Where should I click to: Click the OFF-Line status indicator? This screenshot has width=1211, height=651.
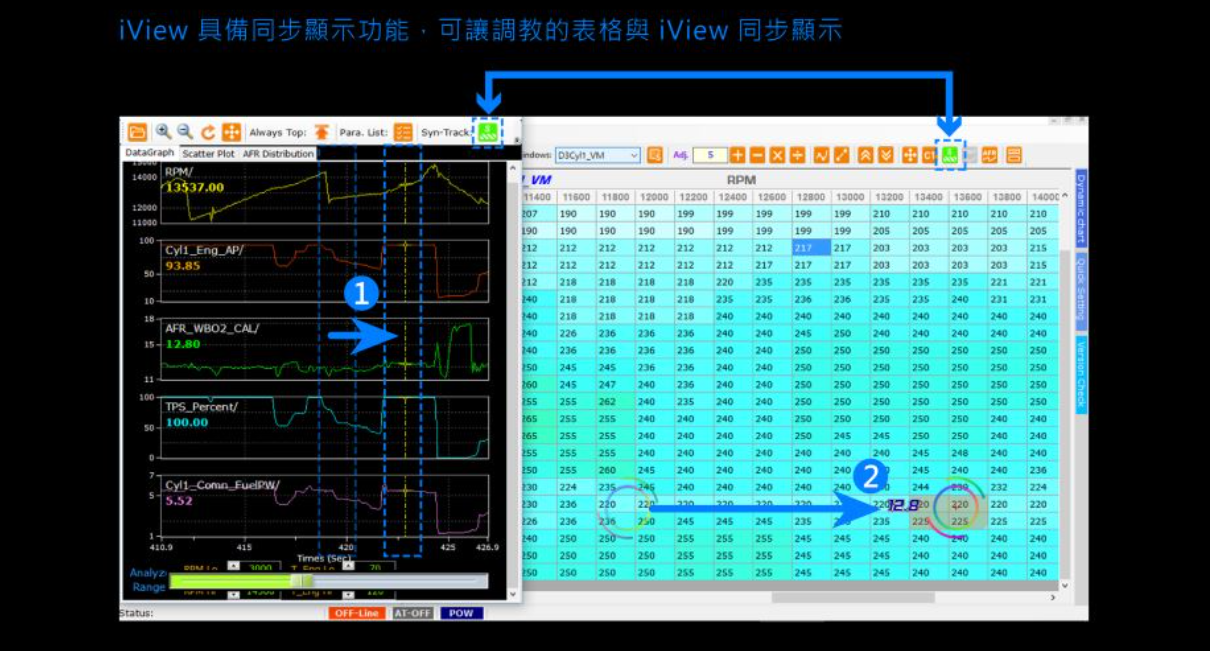click(x=356, y=613)
